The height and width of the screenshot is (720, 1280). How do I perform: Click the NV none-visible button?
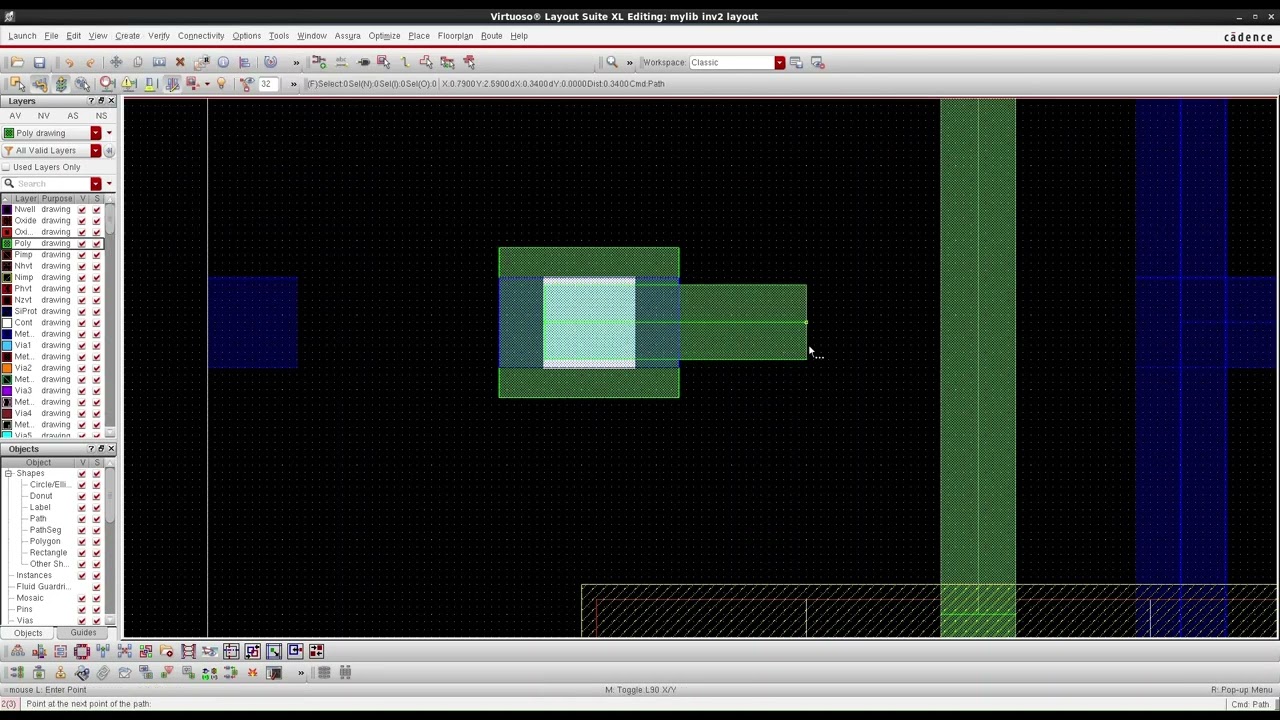point(43,116)
